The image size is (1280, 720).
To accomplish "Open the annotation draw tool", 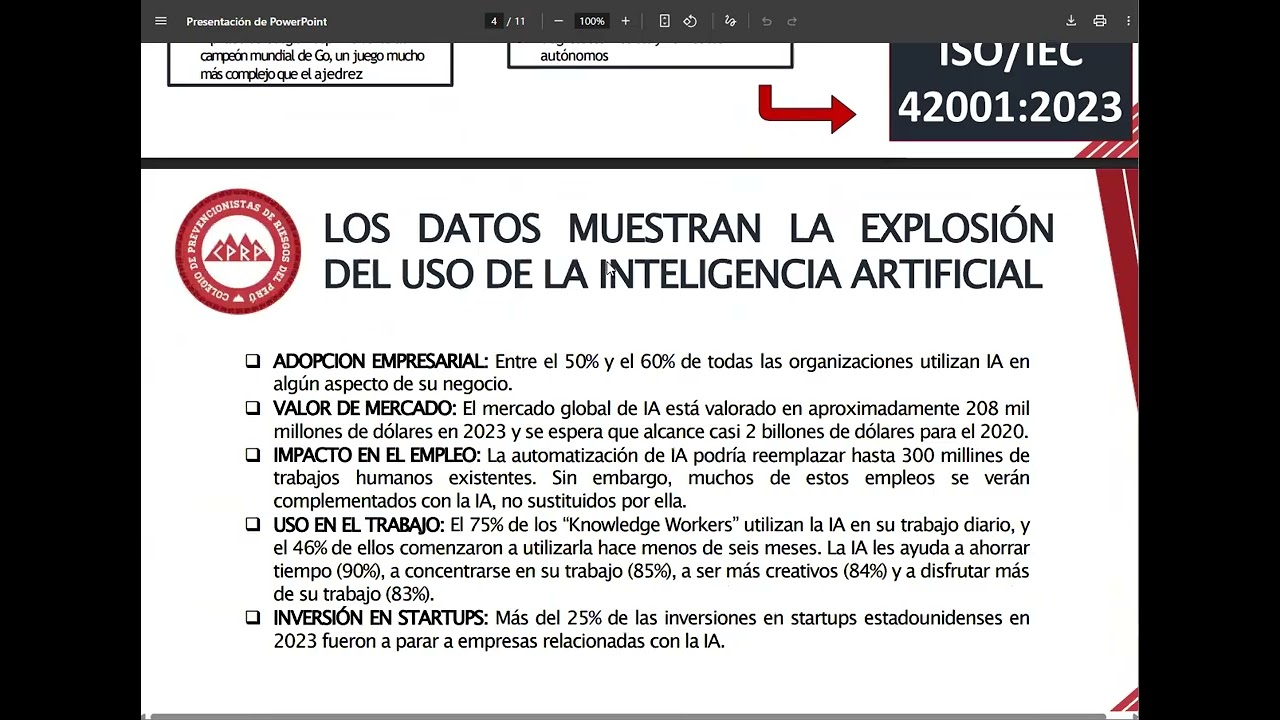I will tap(730, 21).
